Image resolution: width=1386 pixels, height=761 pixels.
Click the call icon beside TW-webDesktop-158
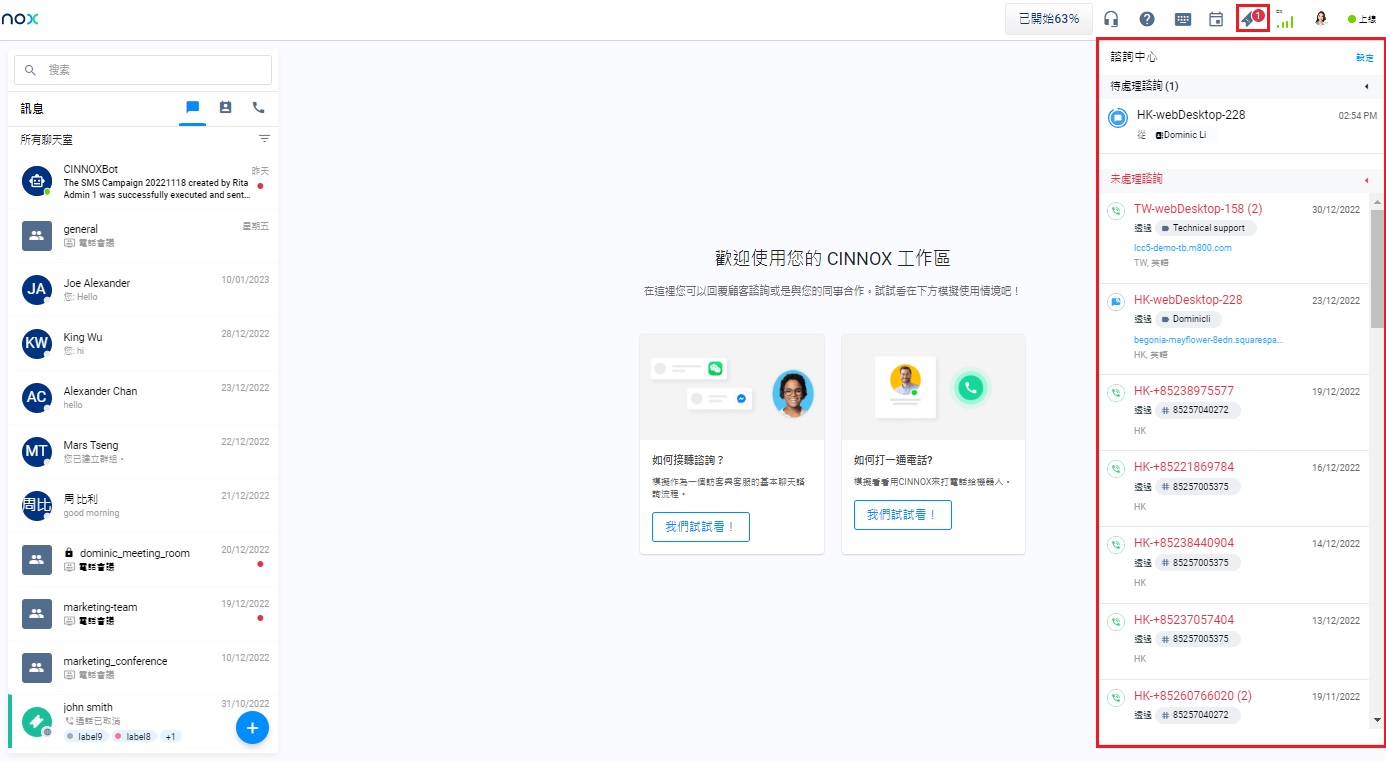coord(1116,211)
